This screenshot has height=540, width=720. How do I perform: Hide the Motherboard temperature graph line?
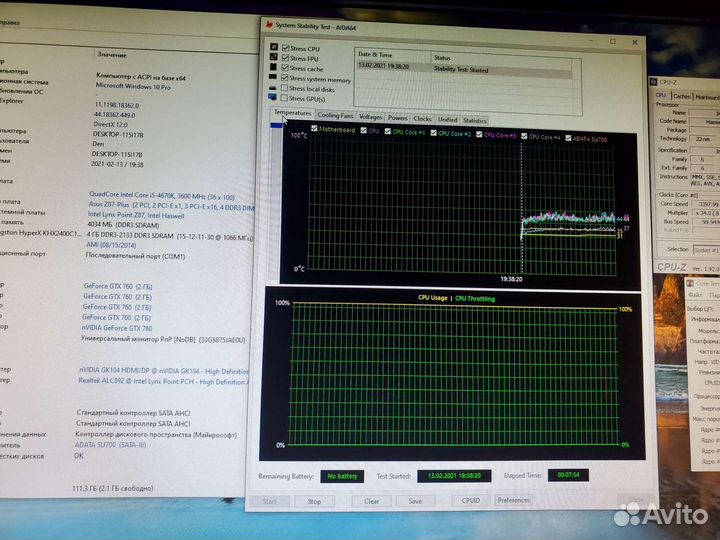[314, 129]
